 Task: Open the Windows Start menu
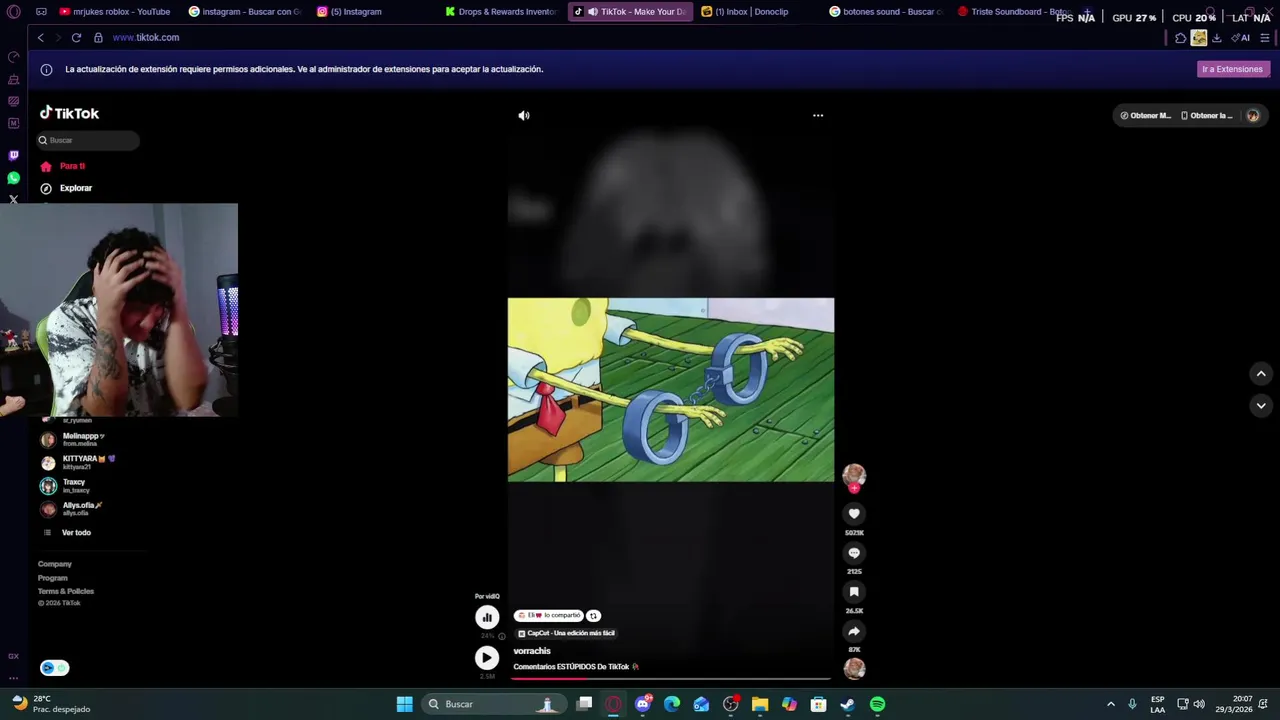coord(405,704)
